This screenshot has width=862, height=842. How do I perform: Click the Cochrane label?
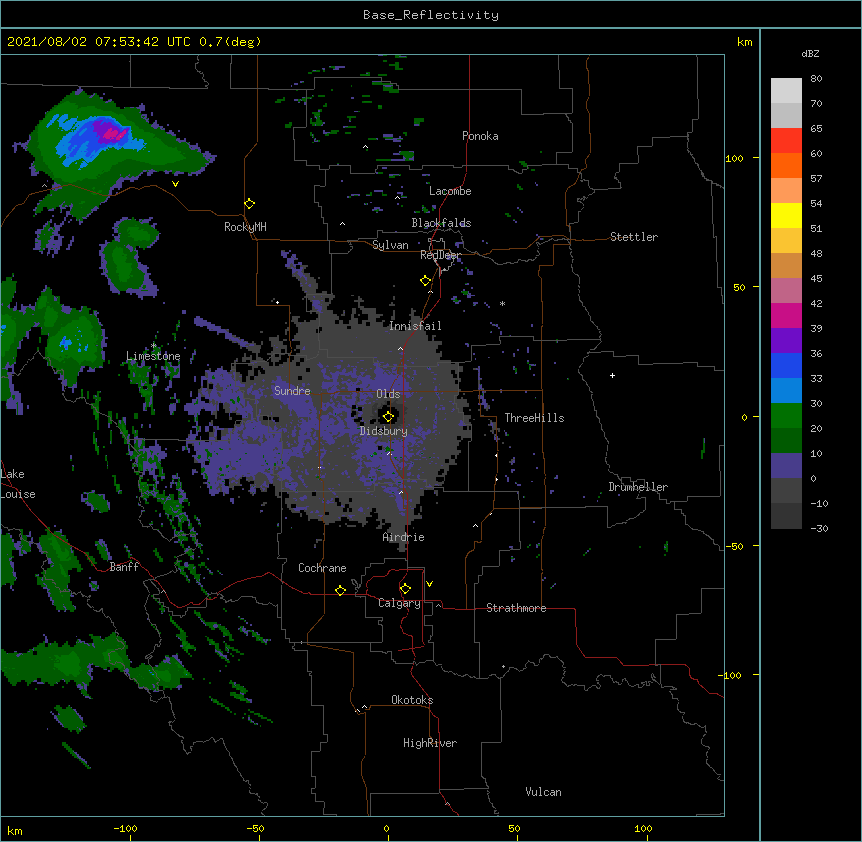click(x=322, y=568)
